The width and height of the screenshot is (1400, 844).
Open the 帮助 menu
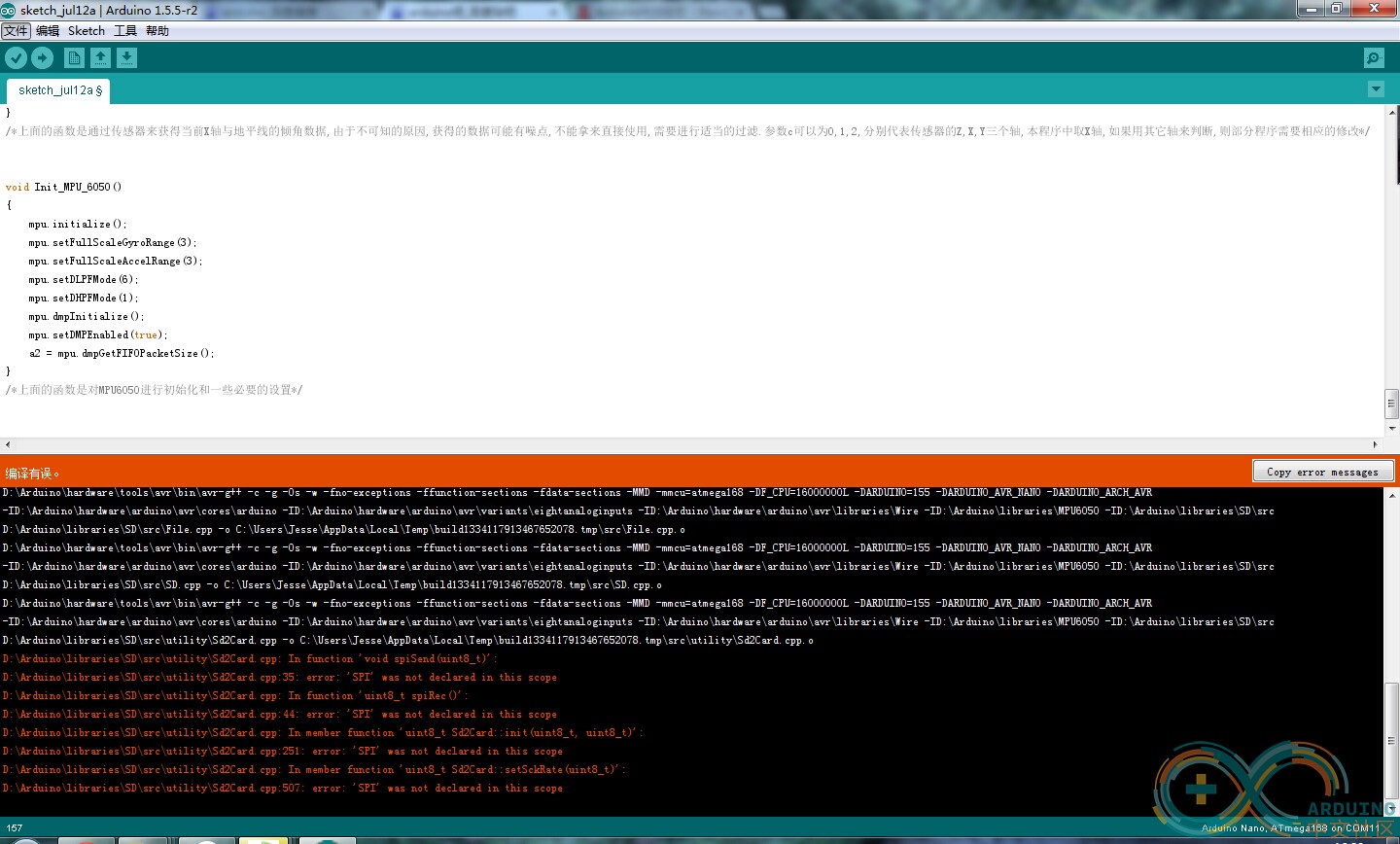tap(157, 31)
